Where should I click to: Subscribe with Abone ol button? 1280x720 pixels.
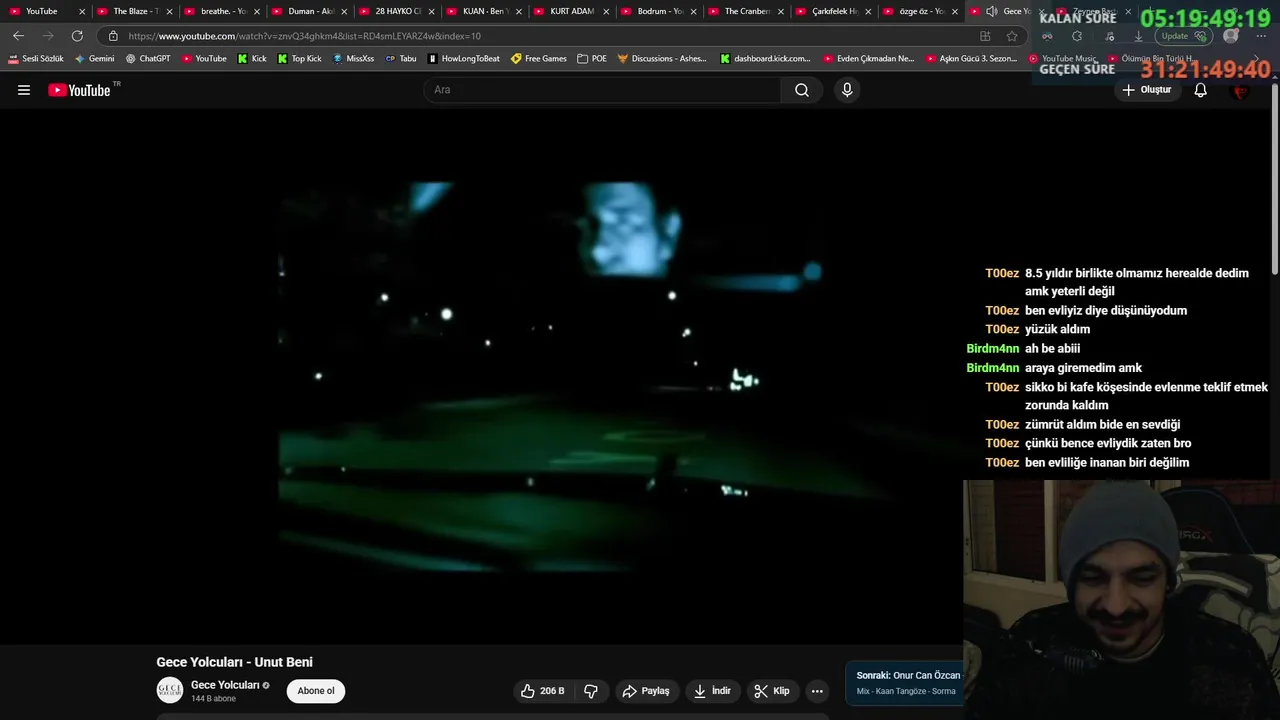coord(316,691)
